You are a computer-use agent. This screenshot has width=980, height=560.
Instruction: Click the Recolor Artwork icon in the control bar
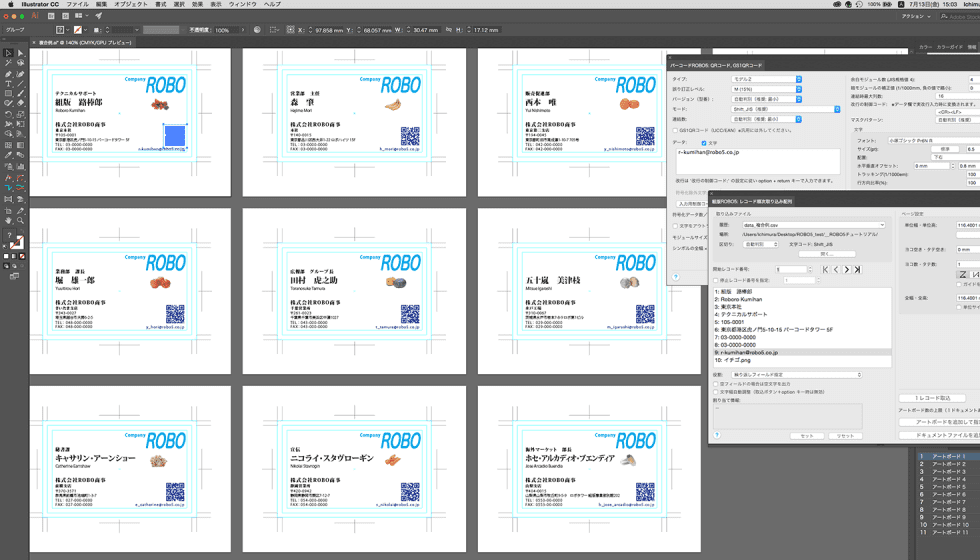pyautogui.click(x=257, y=29)
